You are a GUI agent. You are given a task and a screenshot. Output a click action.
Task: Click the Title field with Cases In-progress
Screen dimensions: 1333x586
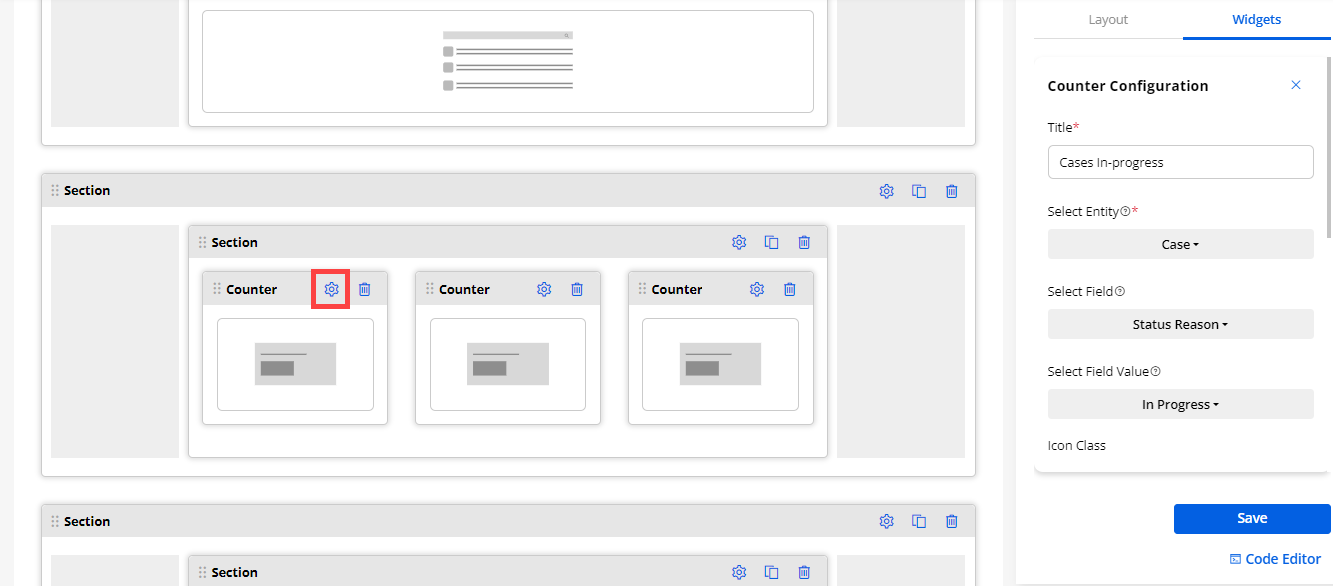[1180, 162]
